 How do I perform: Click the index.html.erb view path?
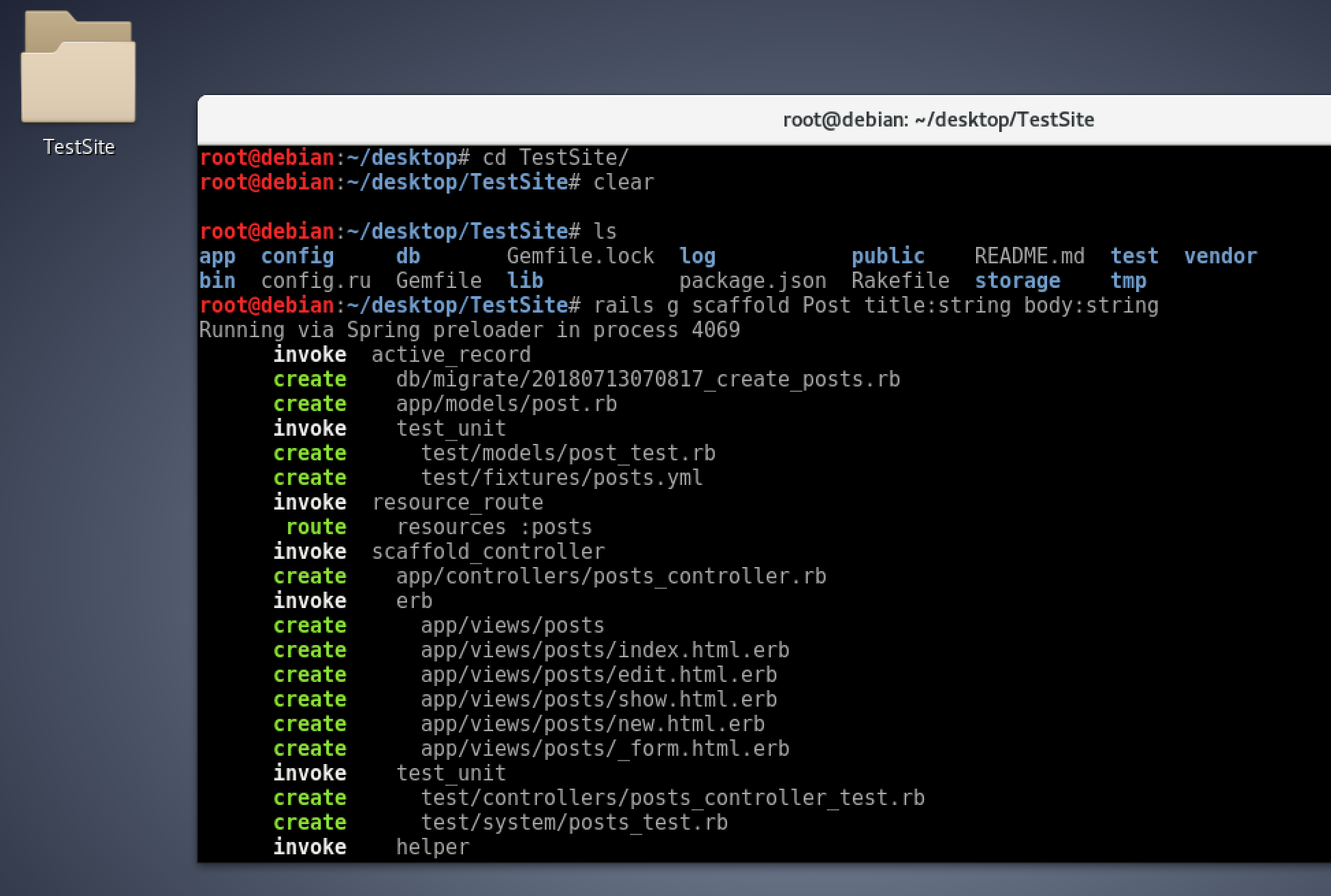tap(605, 650)
